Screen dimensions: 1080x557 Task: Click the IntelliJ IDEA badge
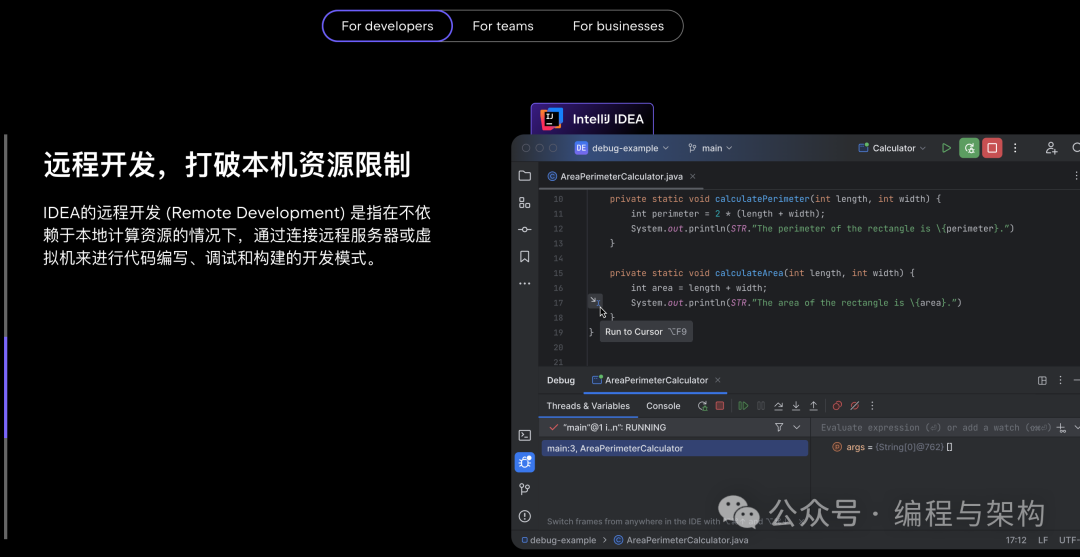coord(592,119)
